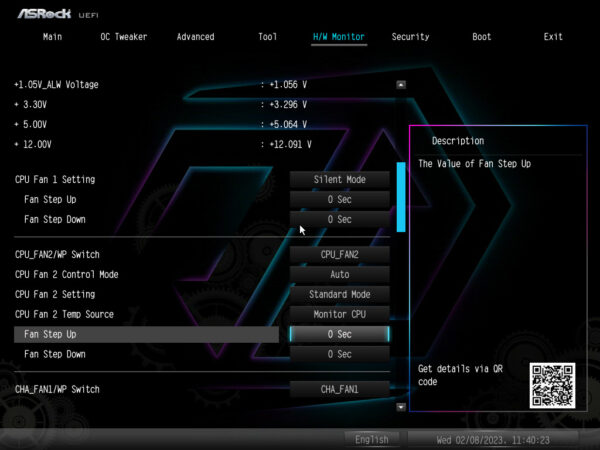Open the Security tab
Viewport: 600px width, 450px height.
click(x=410, y=37)
